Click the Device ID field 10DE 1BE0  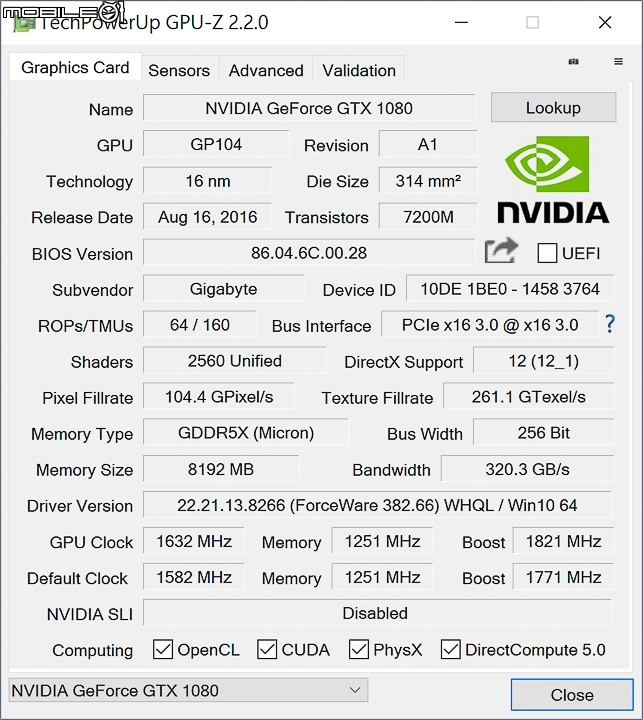click(510, 288)
